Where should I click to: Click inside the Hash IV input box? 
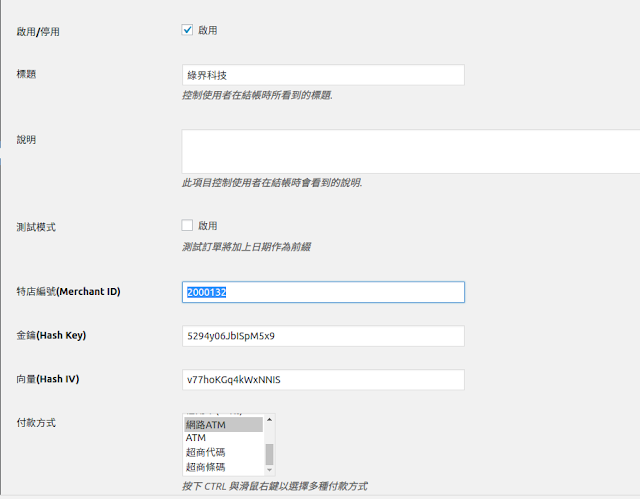pyautogui.click(x=323, y=380)
